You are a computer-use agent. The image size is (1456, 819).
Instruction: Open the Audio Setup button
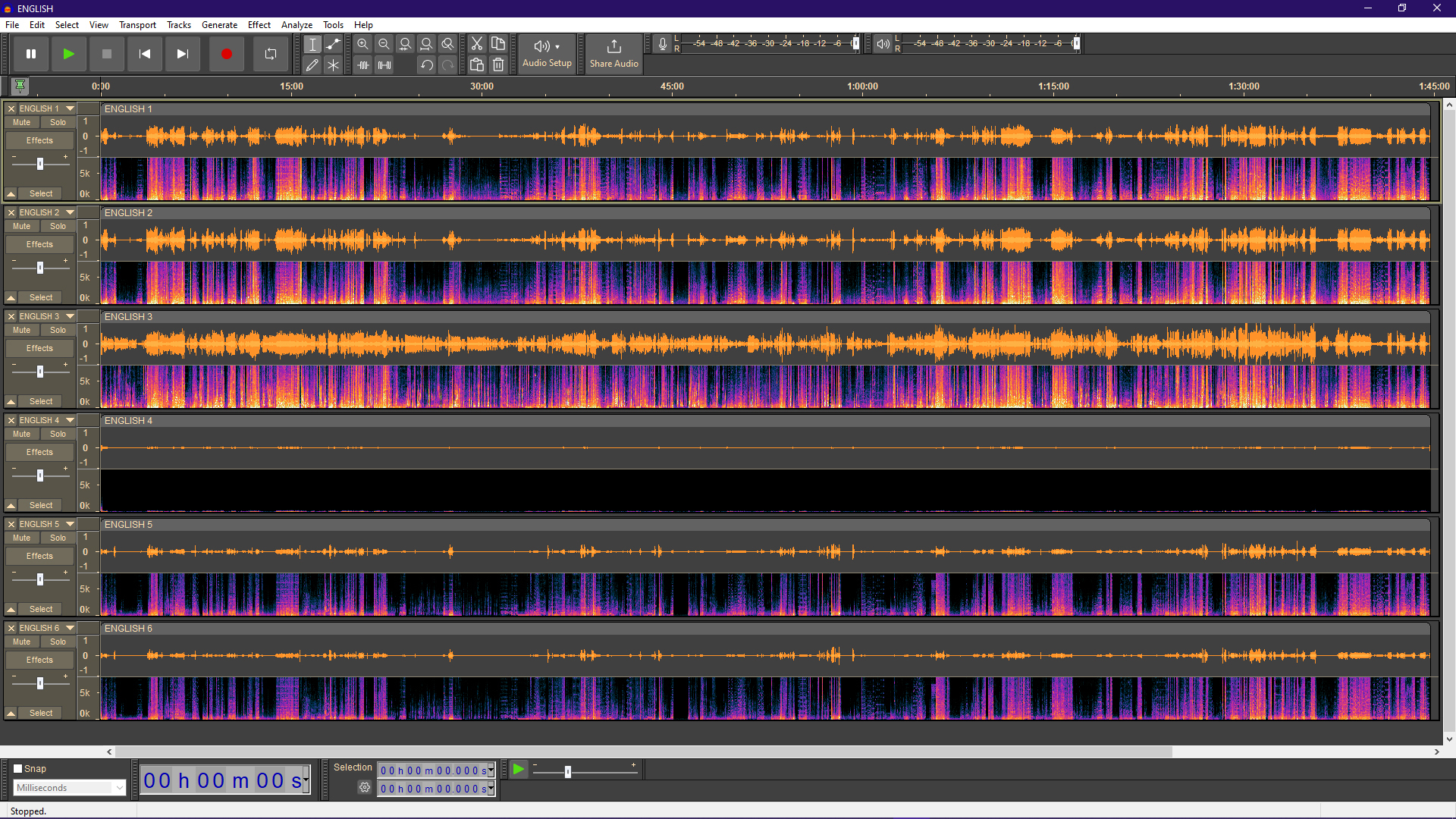click(547, 54)
